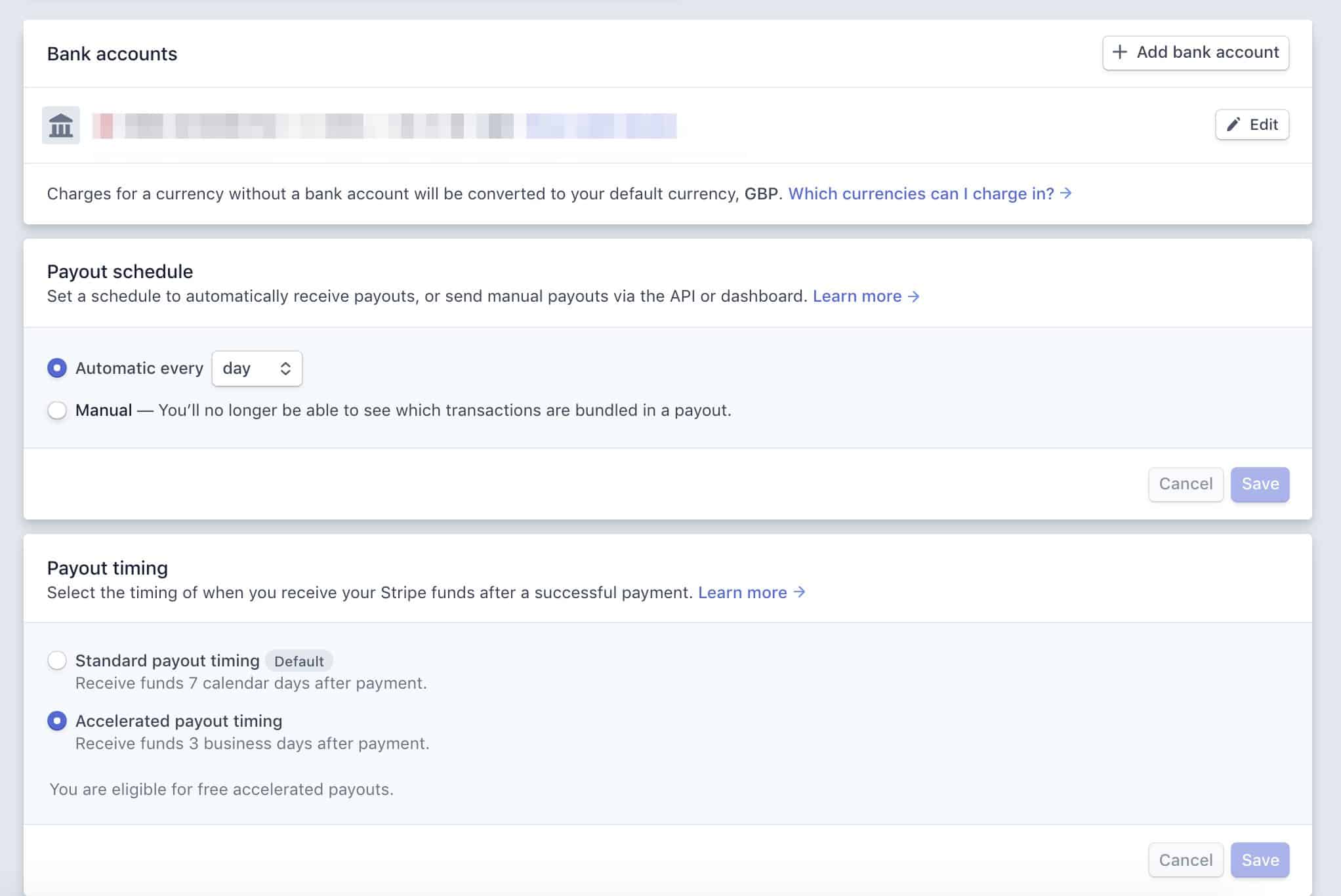Open Learn more about payout schedules
The width and height of the screenshot is (1341, 896).
click(x=857, y=296)
